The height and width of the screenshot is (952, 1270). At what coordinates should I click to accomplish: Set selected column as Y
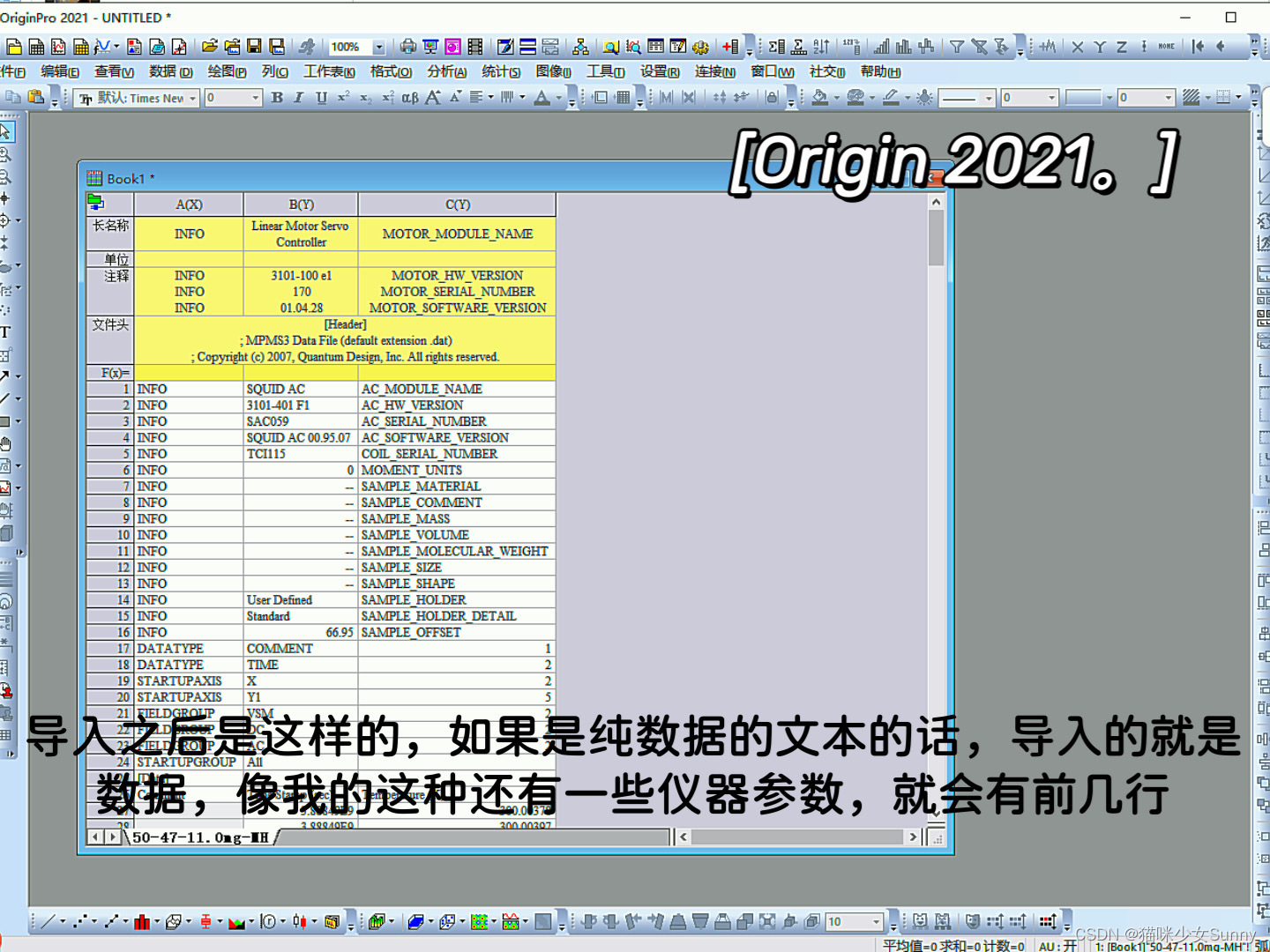click(1099, 48)
